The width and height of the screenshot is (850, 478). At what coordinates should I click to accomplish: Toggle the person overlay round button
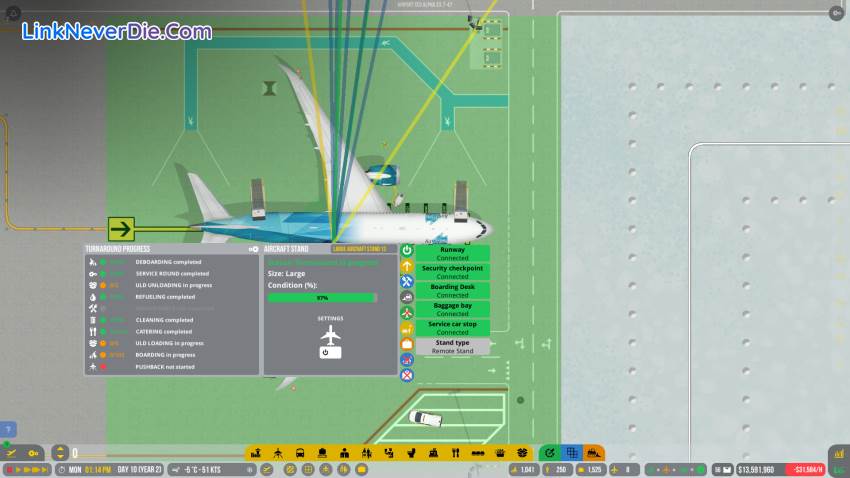point(326,470)
